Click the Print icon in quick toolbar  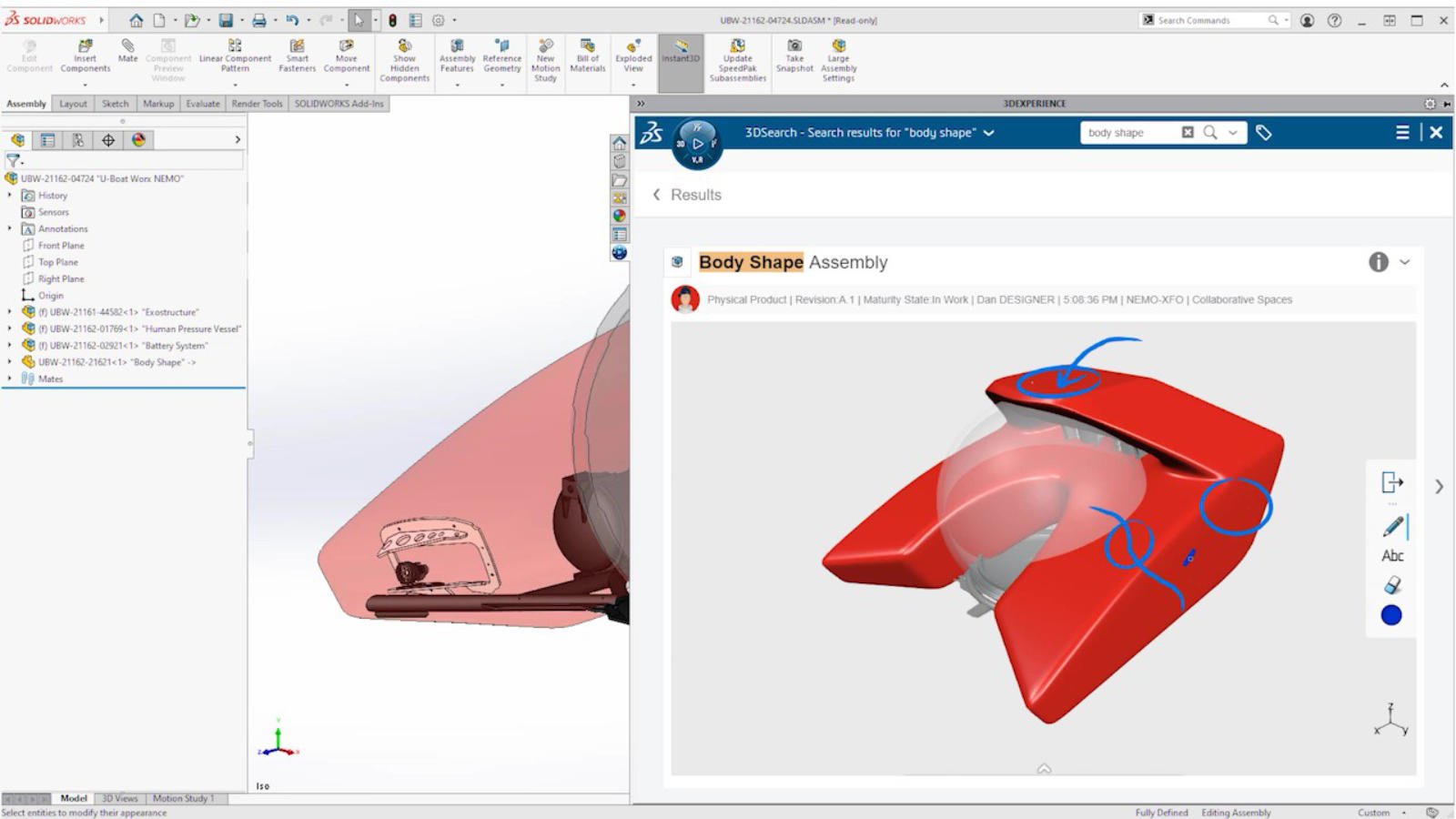tap(259, 20)
